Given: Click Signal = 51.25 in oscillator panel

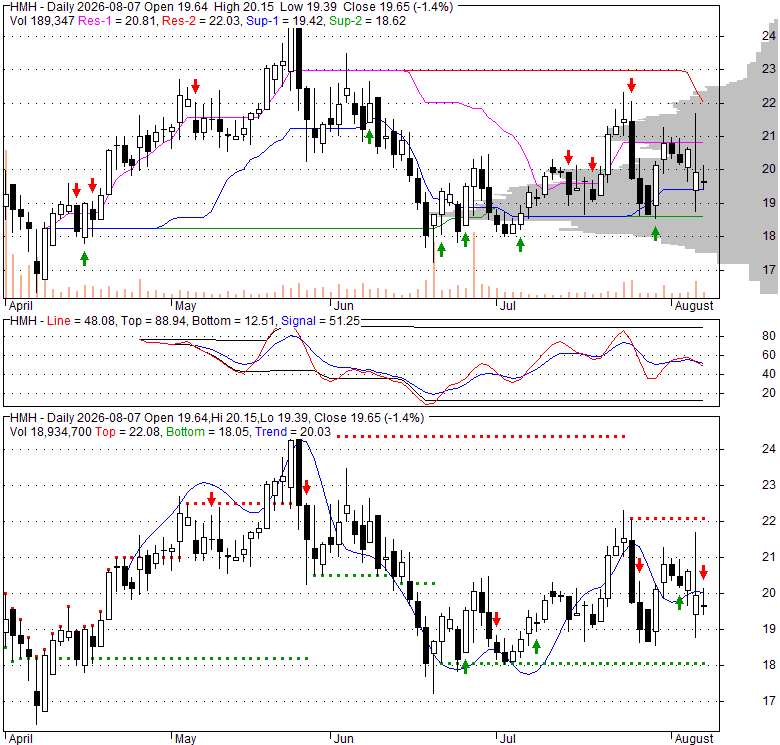Looking at the screenshot, I should [320, 321].
